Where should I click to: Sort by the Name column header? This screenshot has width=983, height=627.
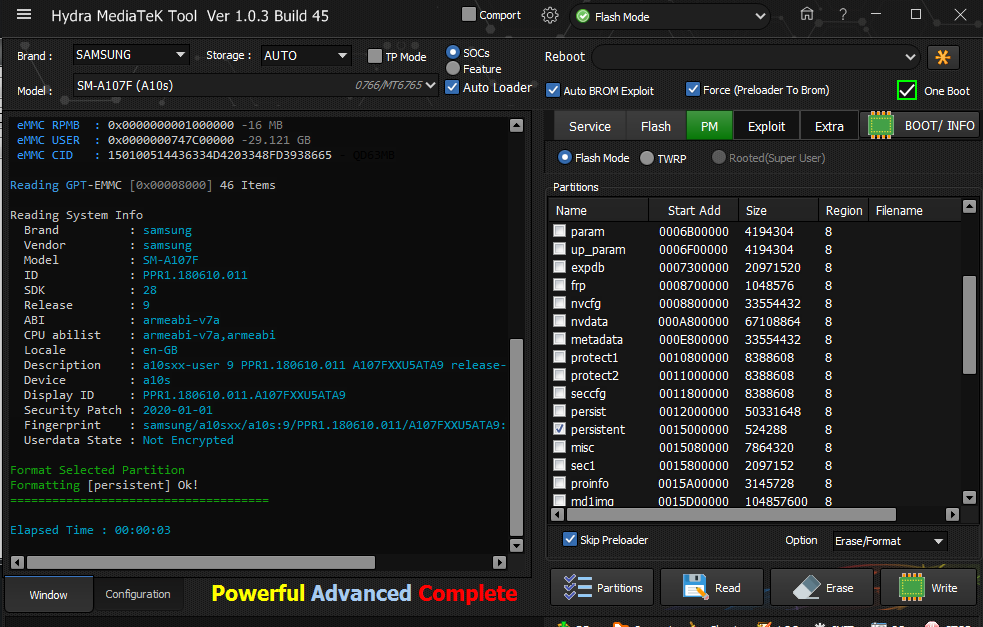tap(599, 211)
